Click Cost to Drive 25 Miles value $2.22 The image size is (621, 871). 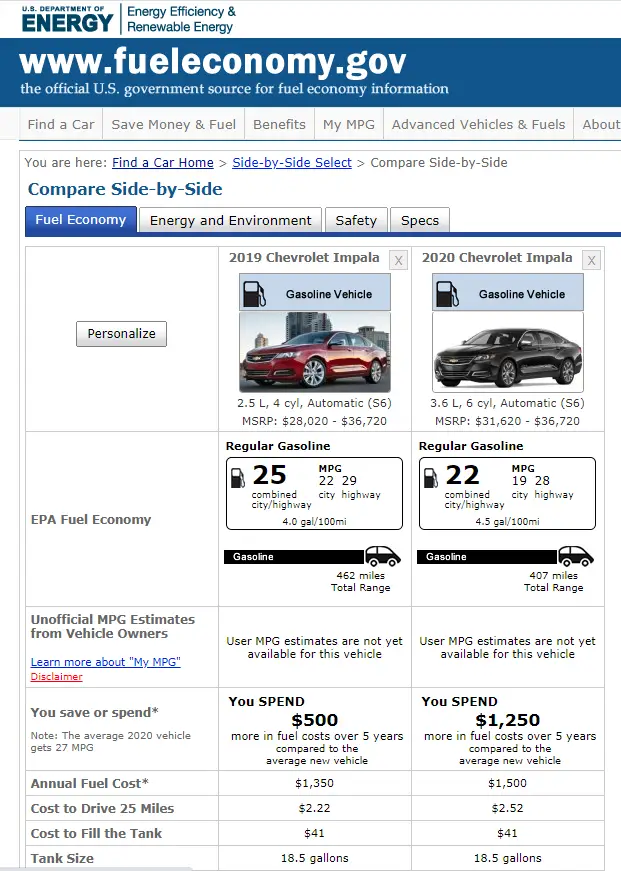click(x=314, y=808)
